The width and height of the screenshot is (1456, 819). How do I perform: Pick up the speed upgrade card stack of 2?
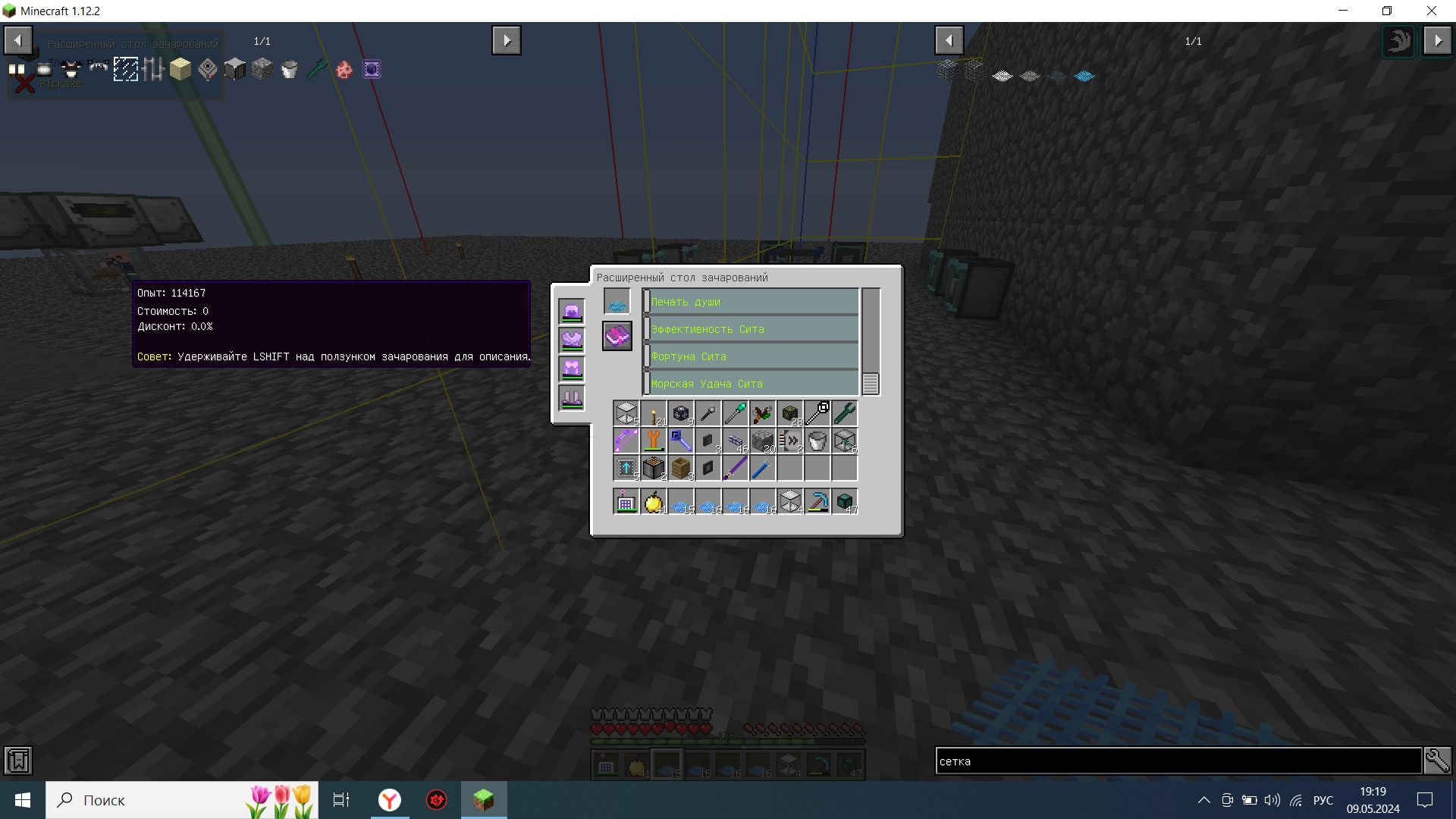(790, 441)
